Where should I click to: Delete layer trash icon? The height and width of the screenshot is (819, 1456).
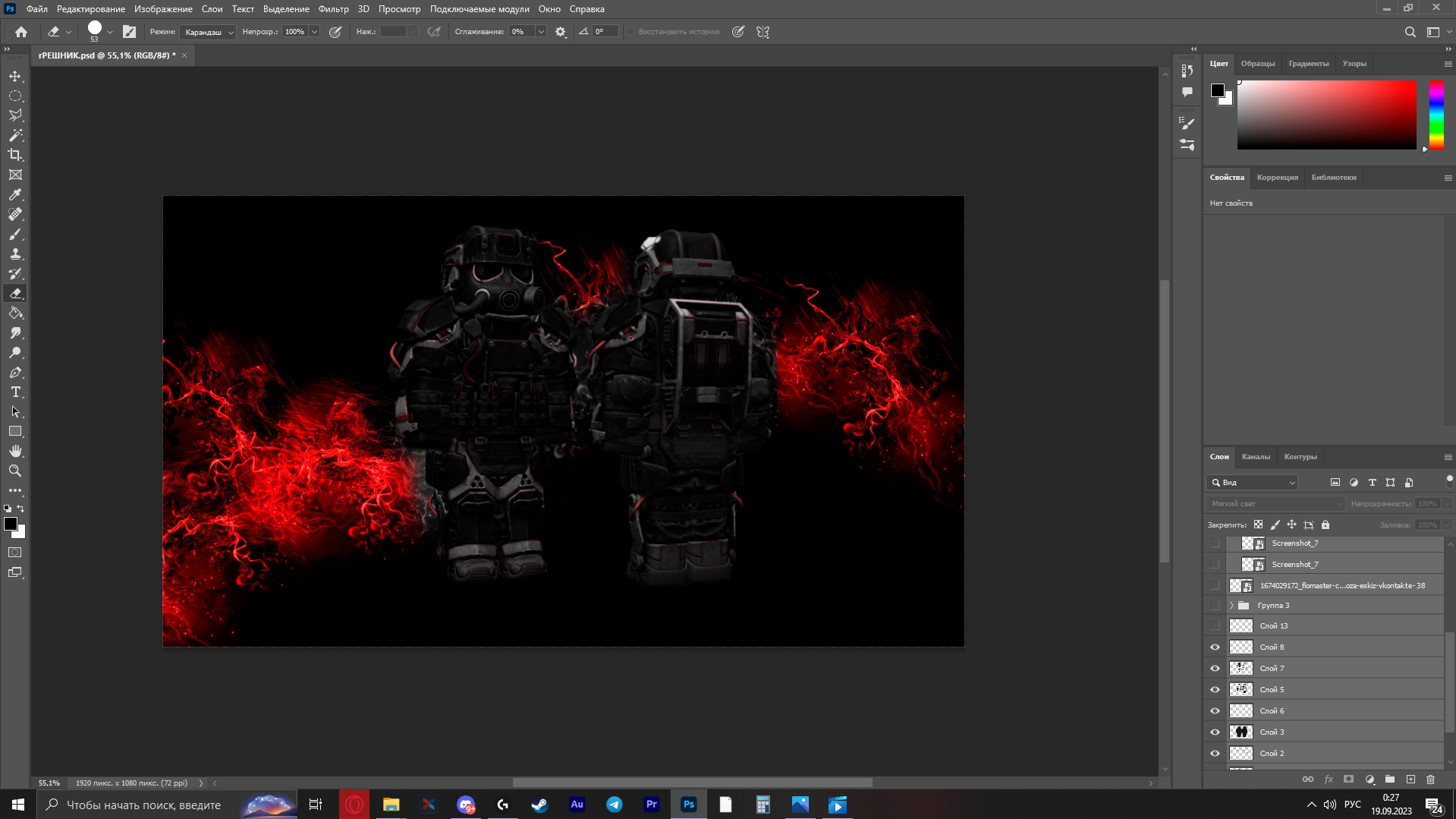pyautogui.click(x=1431, y=780)
